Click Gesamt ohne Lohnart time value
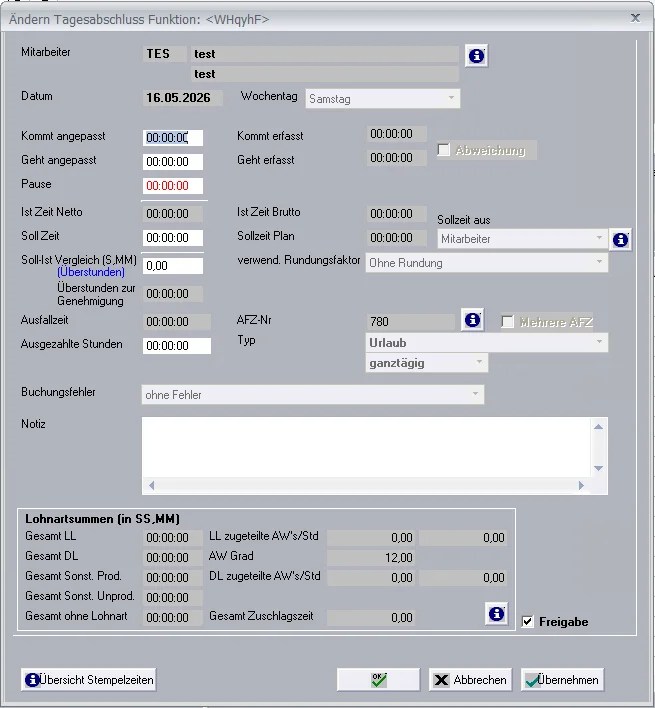655x708 pixels. click(x=173, y=617)
